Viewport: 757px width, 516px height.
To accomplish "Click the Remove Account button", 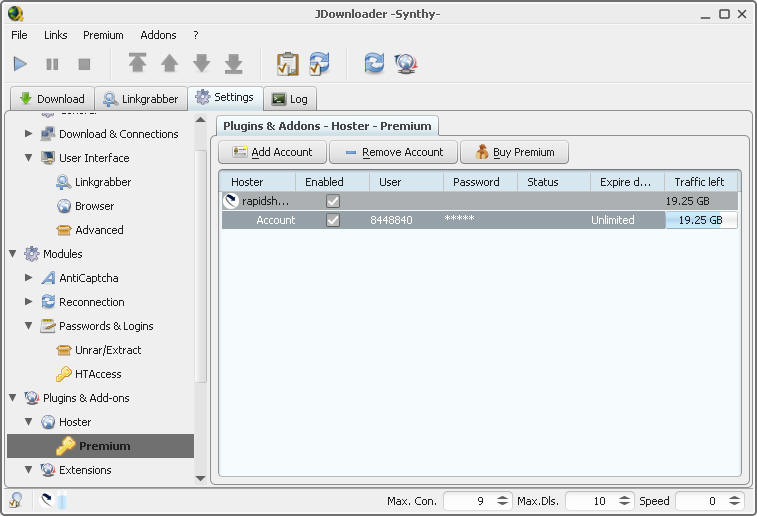I will click(393, 152).
